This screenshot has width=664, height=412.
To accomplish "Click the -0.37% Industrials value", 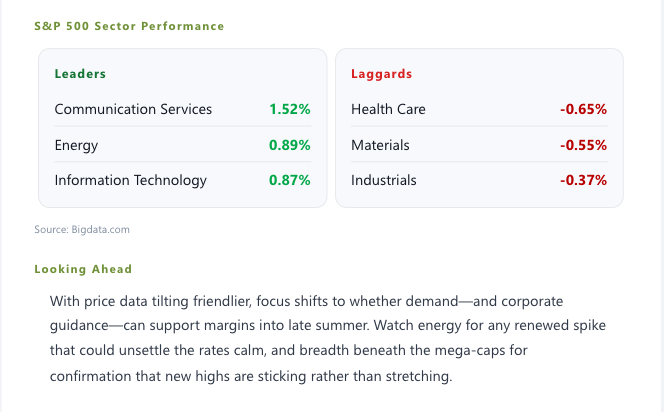I will pyautogui.click(x=584, y=180).
